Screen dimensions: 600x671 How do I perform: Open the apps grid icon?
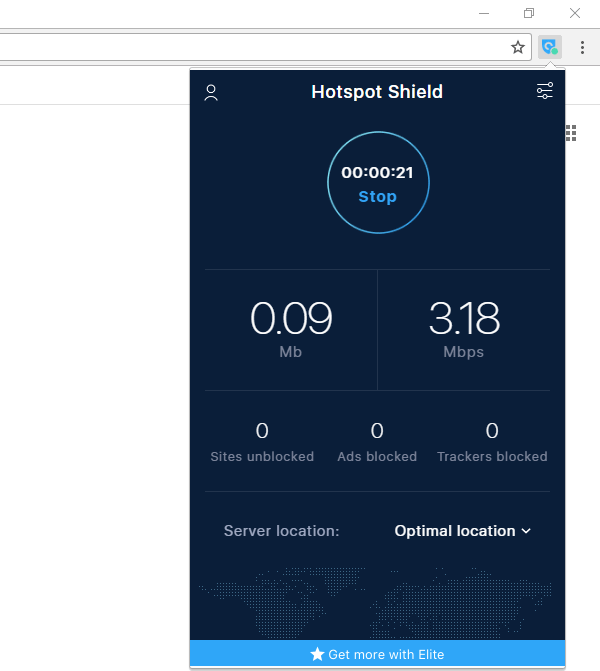click(571, 133)
